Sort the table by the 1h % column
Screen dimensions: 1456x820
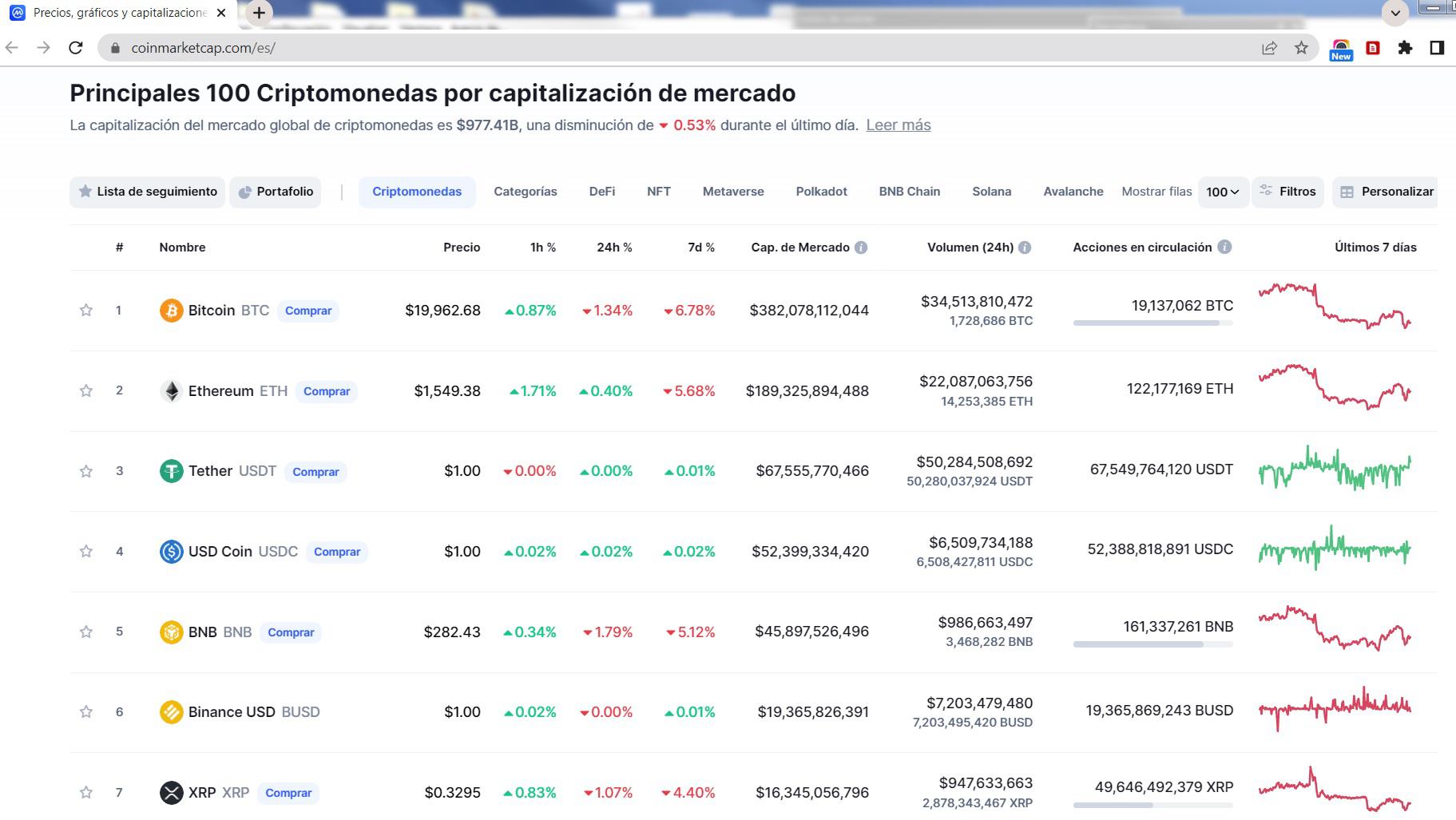(x=543, y=248)
